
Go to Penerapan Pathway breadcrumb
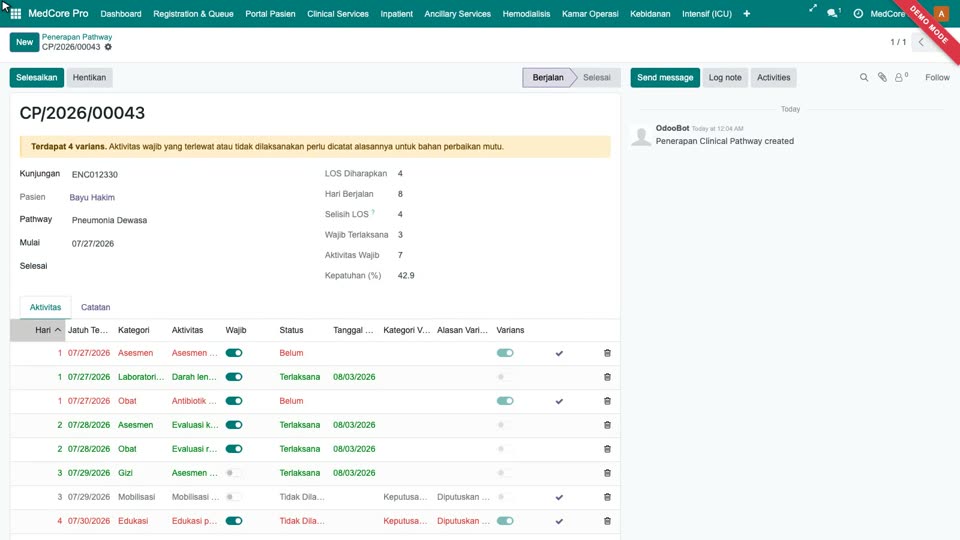pos(77,37)
